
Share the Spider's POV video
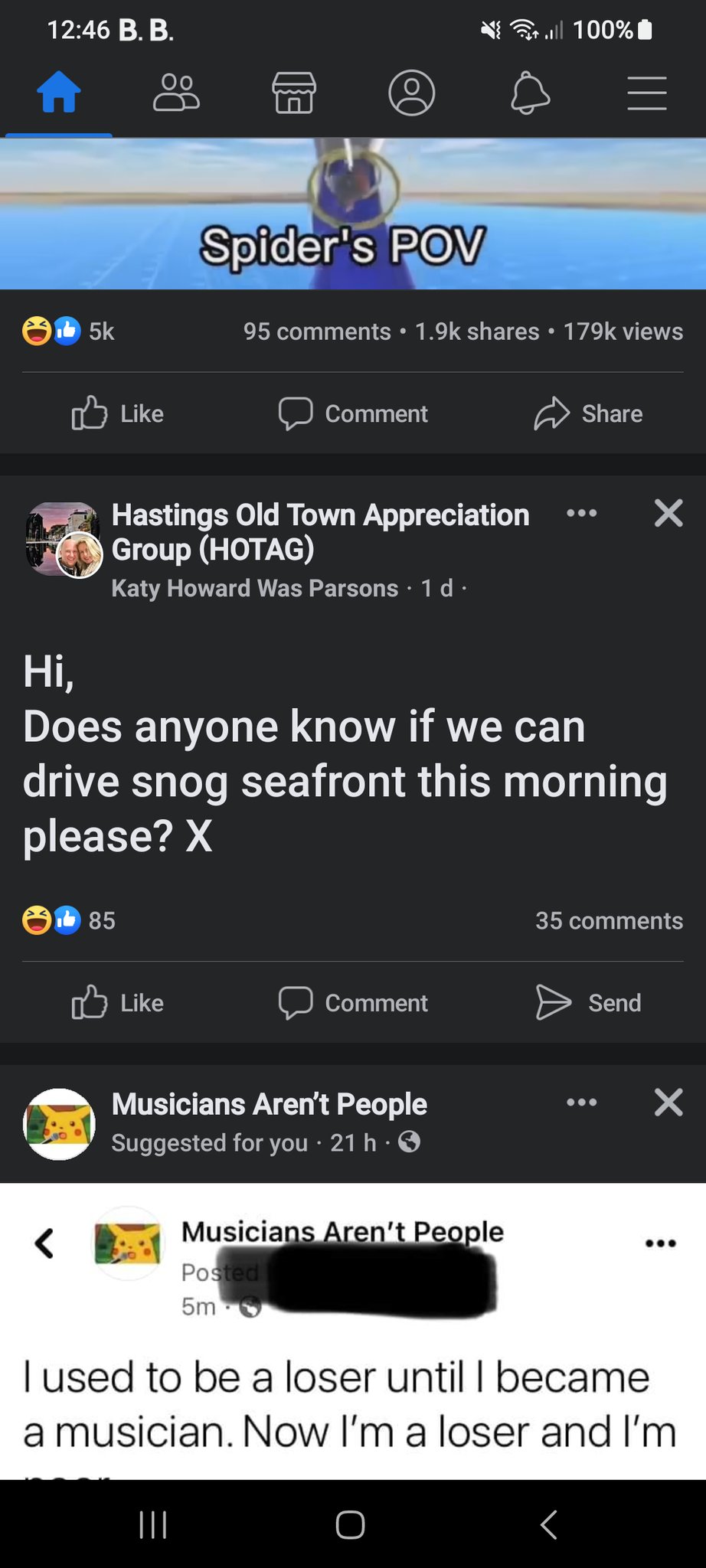588,413
